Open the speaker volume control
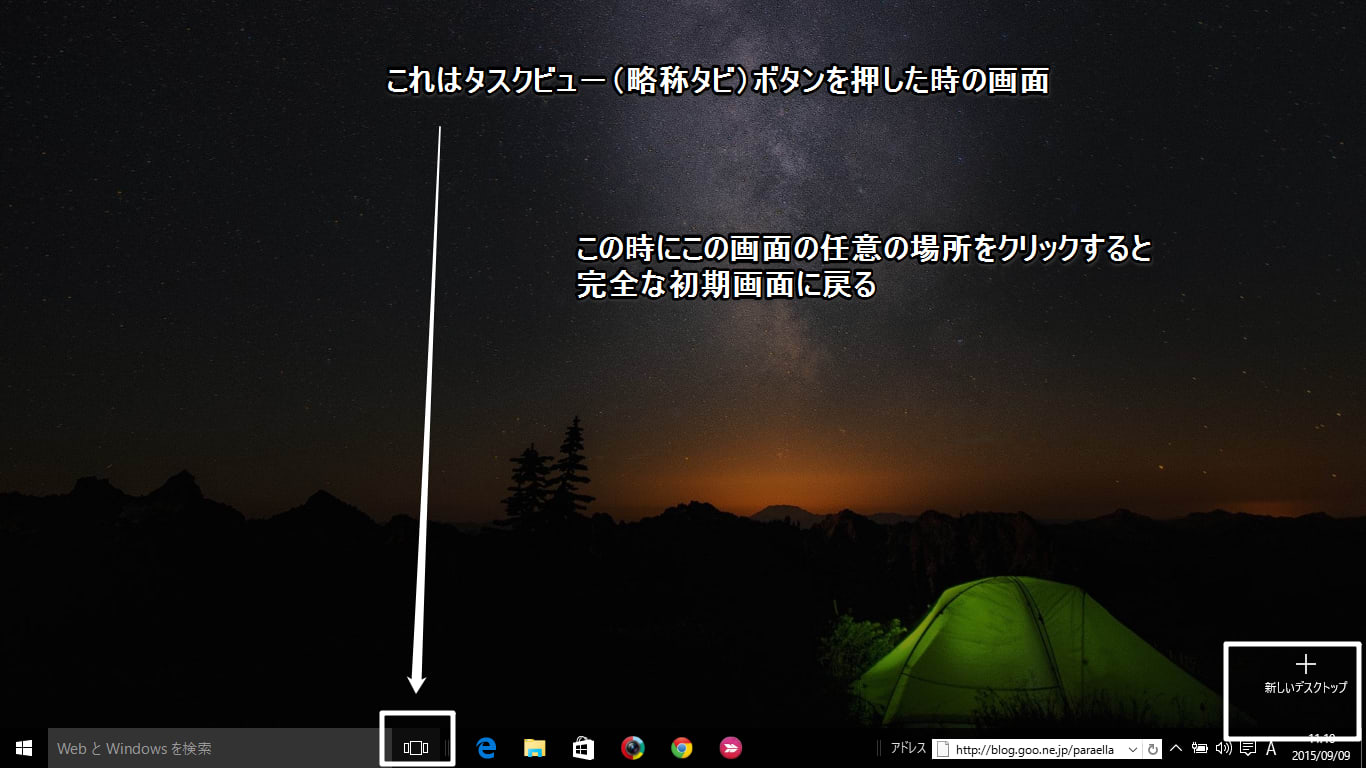The width and height of the screenshot is (1366, 768). [1223, 748]
